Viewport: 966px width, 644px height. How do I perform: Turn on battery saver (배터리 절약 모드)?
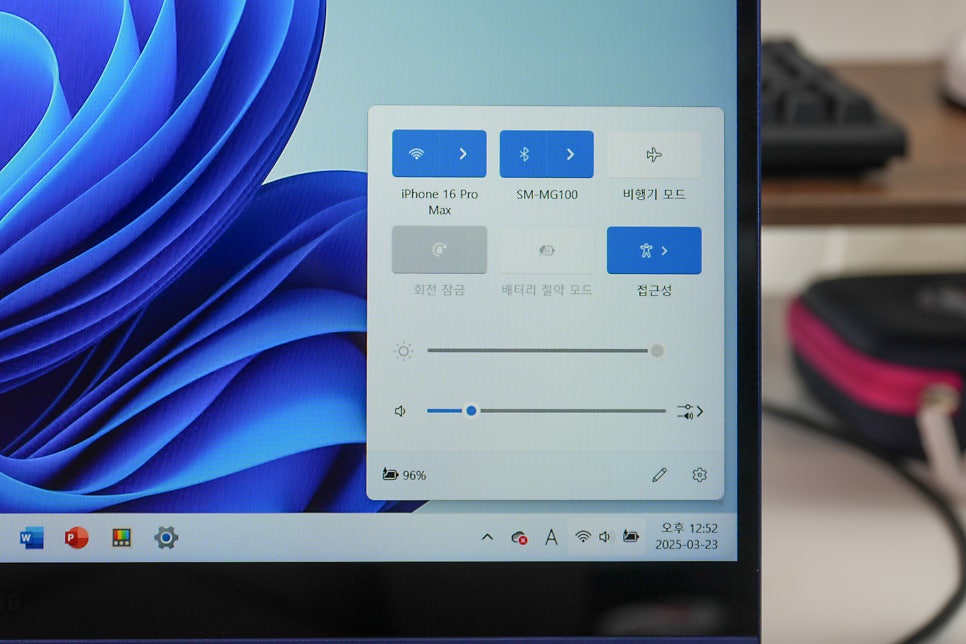[547, 250]
